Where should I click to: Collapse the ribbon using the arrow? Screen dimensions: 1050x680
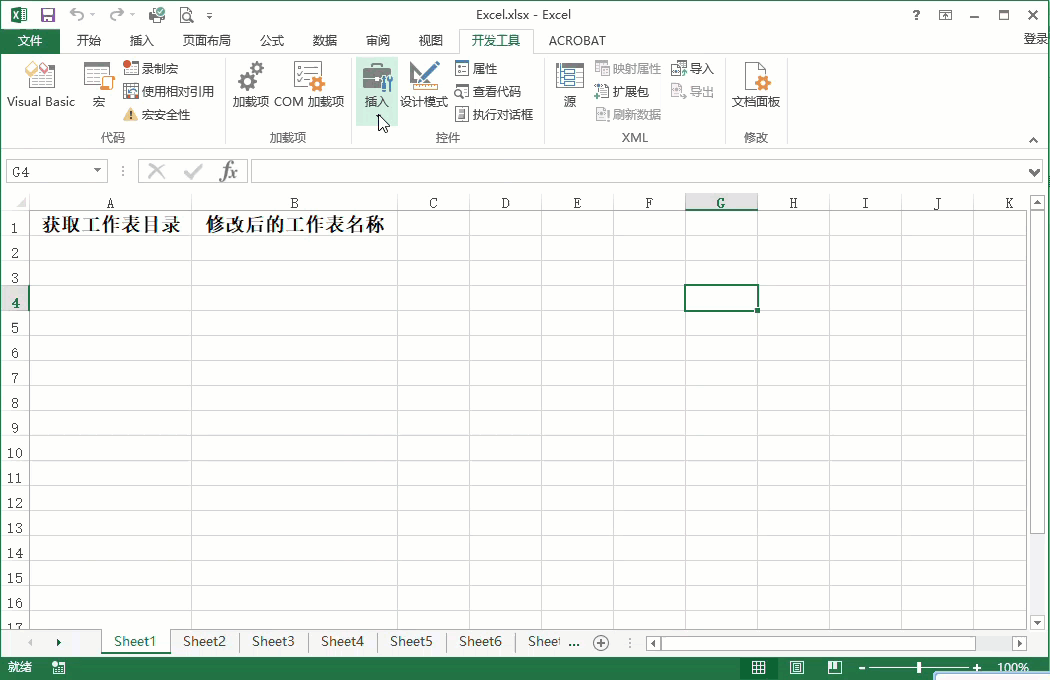click(1033, 139)
